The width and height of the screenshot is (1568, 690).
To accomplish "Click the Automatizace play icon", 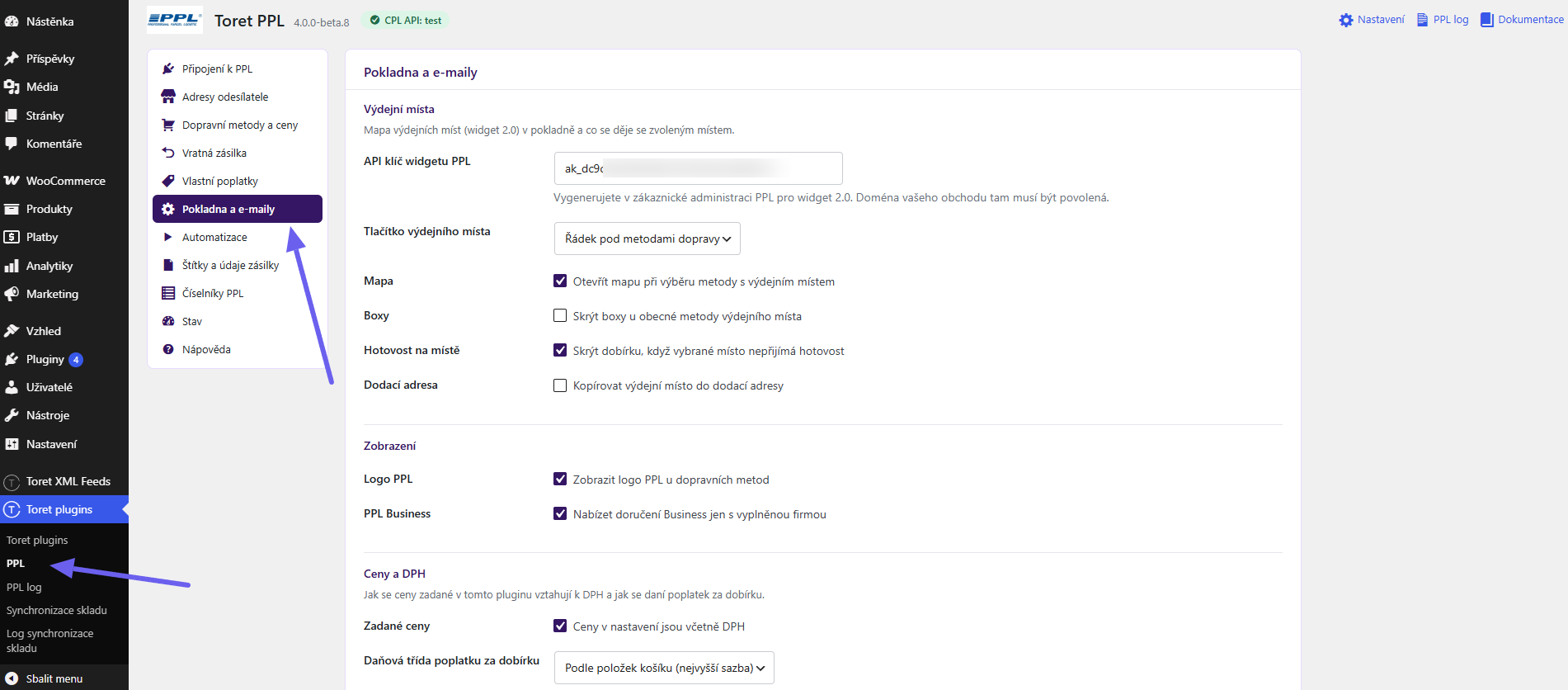I will (168, 237).
